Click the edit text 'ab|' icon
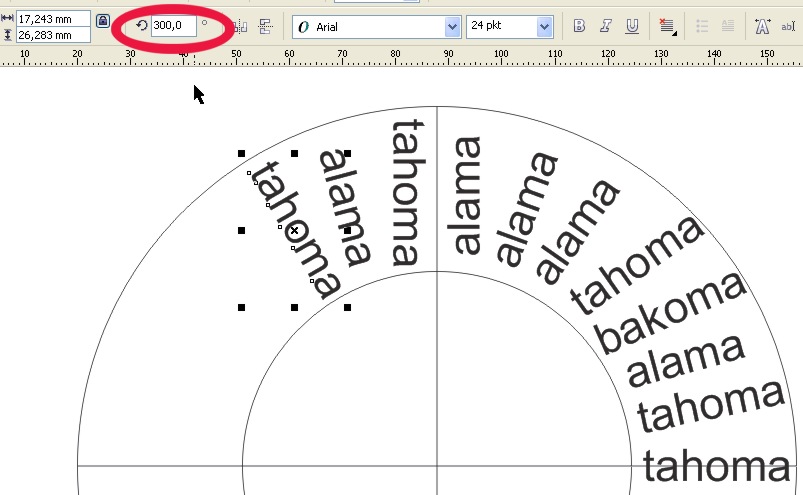 click(790, 27)
